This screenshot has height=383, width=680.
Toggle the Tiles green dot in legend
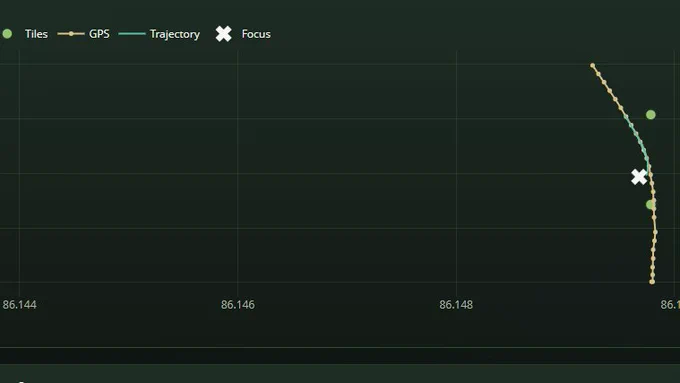click(x=7, y=34)
